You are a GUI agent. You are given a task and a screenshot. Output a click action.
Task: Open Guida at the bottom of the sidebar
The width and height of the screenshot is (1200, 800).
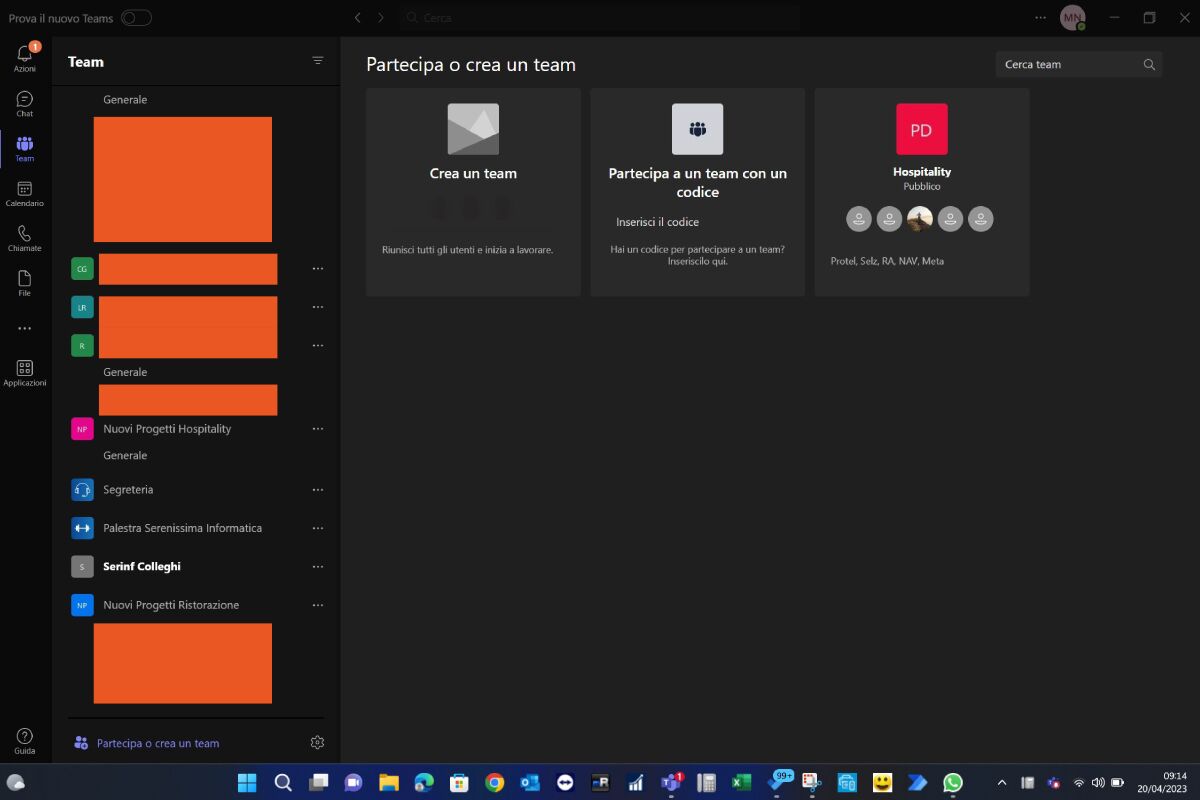24,738
